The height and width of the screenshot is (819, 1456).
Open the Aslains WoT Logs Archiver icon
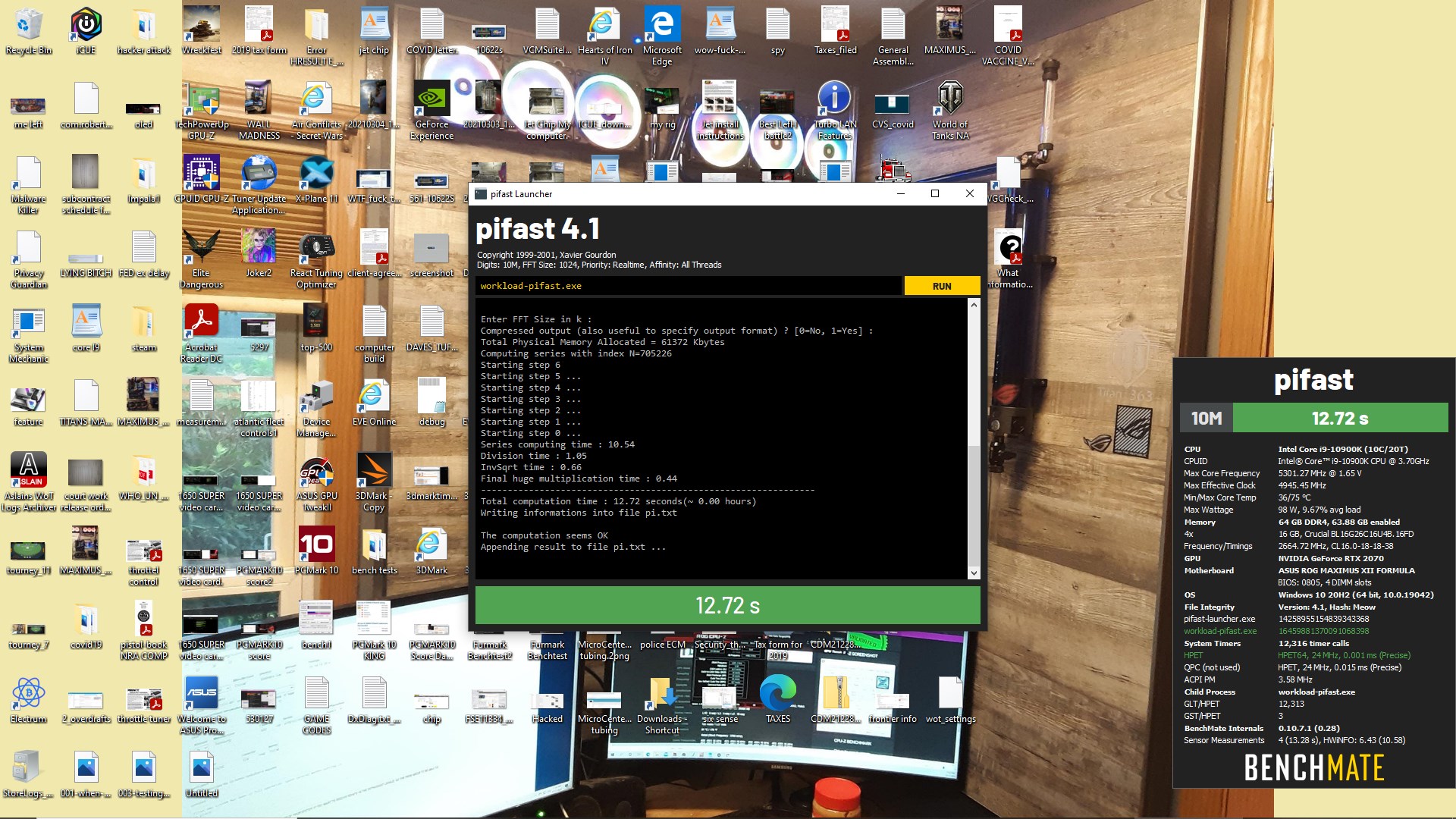click(x=29, y=482)
